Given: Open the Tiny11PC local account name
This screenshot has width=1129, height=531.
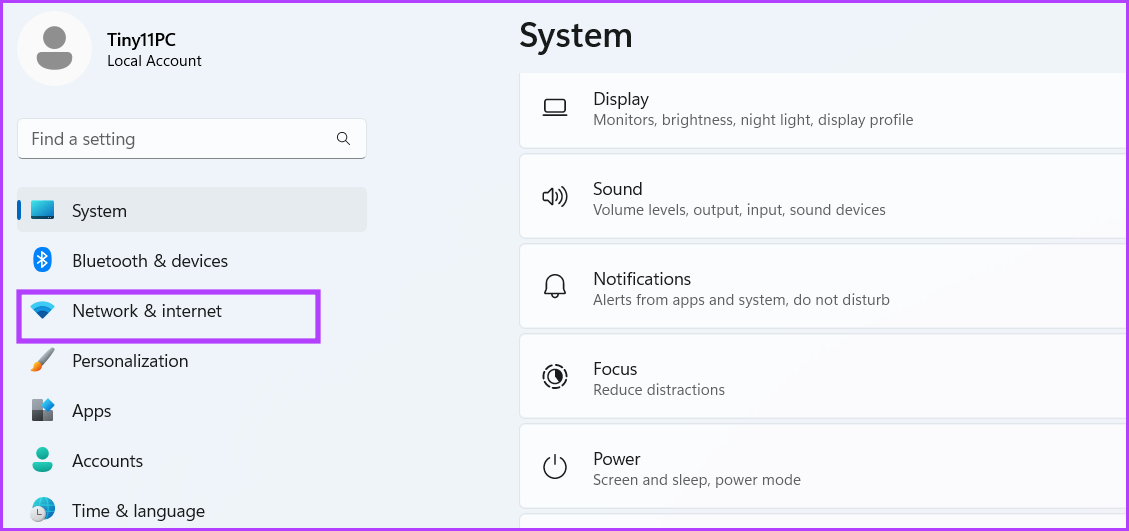Looking at the screenshot, I should (x=141, y=40).
